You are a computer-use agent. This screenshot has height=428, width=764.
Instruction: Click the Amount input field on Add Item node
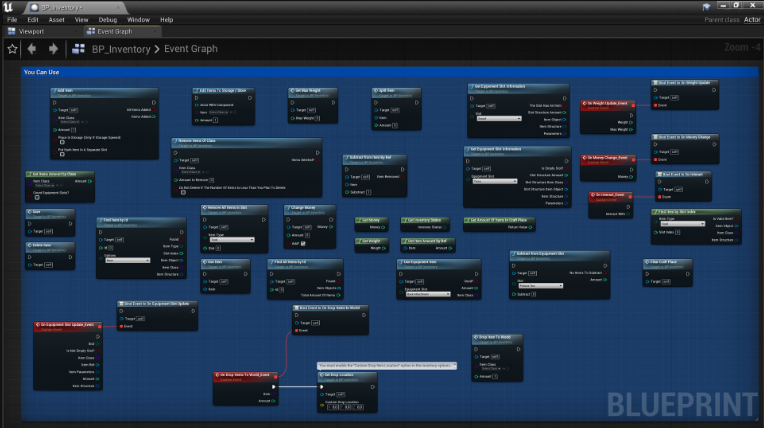[74, 130]
